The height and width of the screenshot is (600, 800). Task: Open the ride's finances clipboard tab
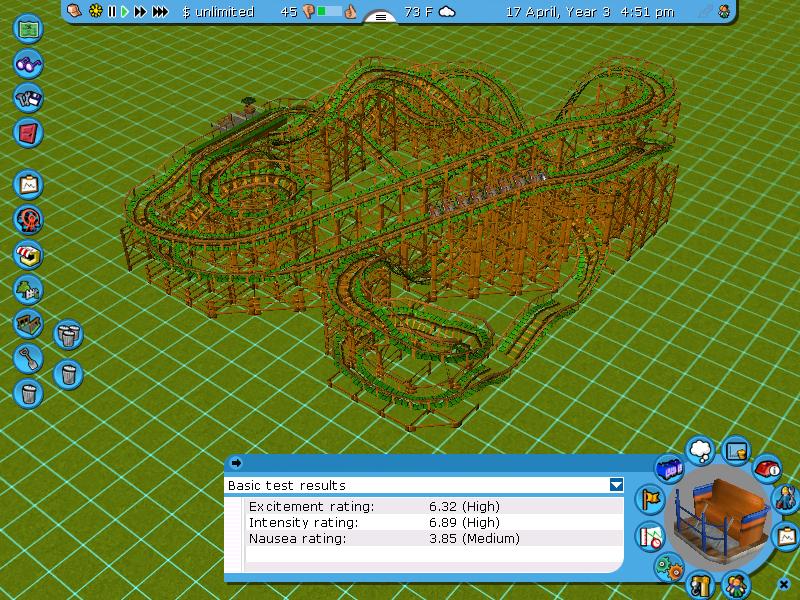786,536
